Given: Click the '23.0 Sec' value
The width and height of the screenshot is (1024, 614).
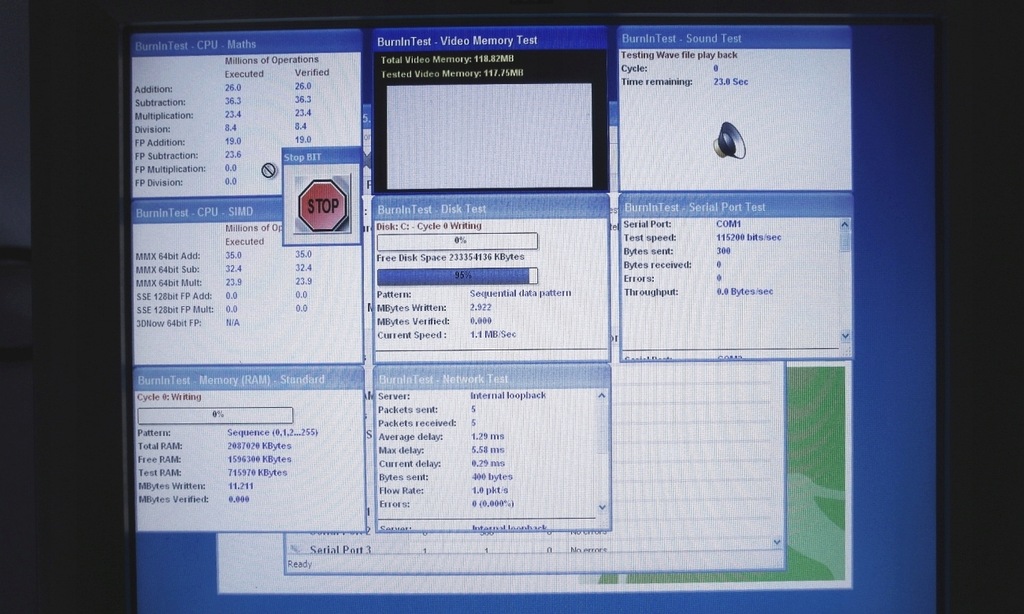Looking at the screenshot, I should (731, 82).
